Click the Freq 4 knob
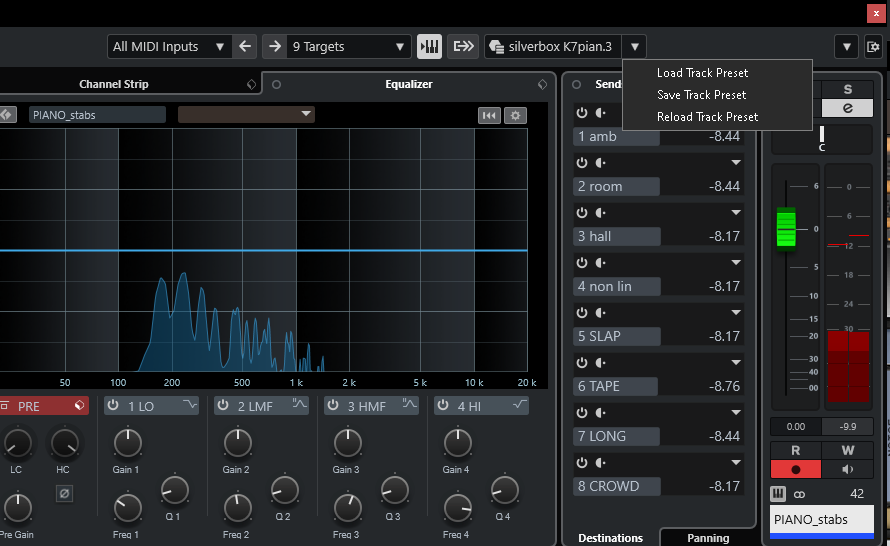The width and height of the screenshot is (890, 546). tap(457, 509)
